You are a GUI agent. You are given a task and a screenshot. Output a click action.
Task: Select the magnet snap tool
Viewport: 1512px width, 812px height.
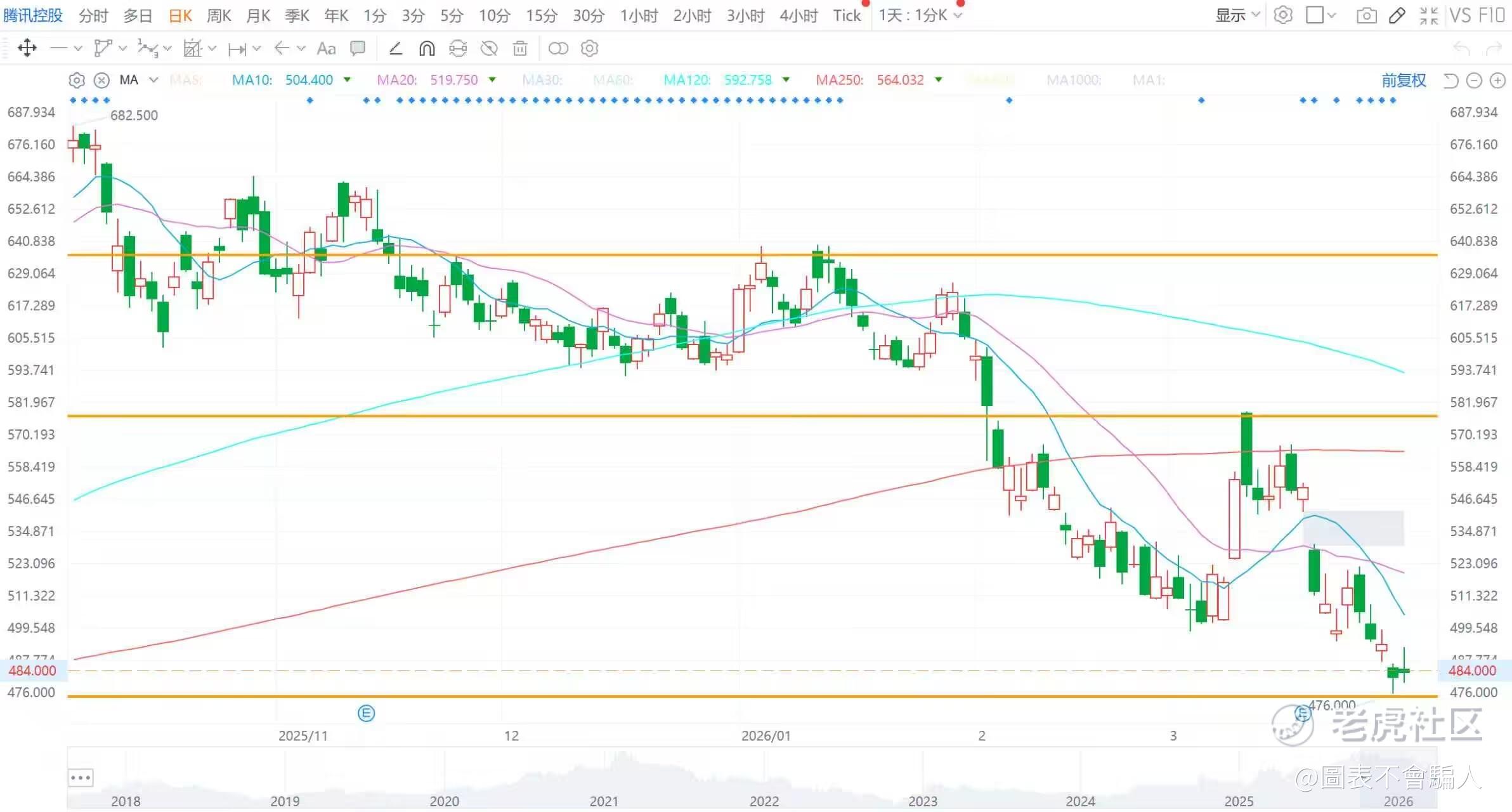(x=427, y=48)
